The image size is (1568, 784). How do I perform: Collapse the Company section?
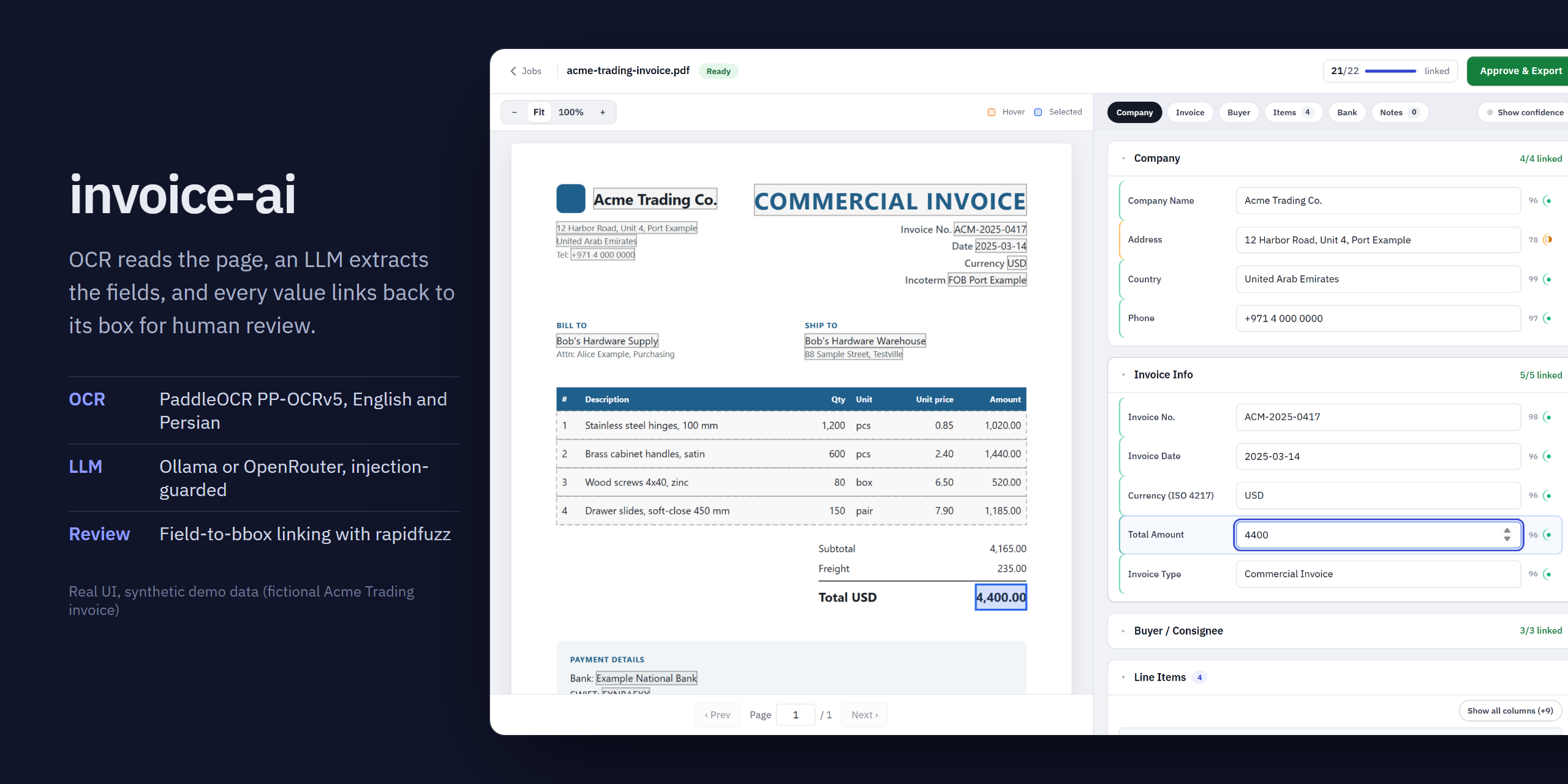click(x=1123, y=159)
